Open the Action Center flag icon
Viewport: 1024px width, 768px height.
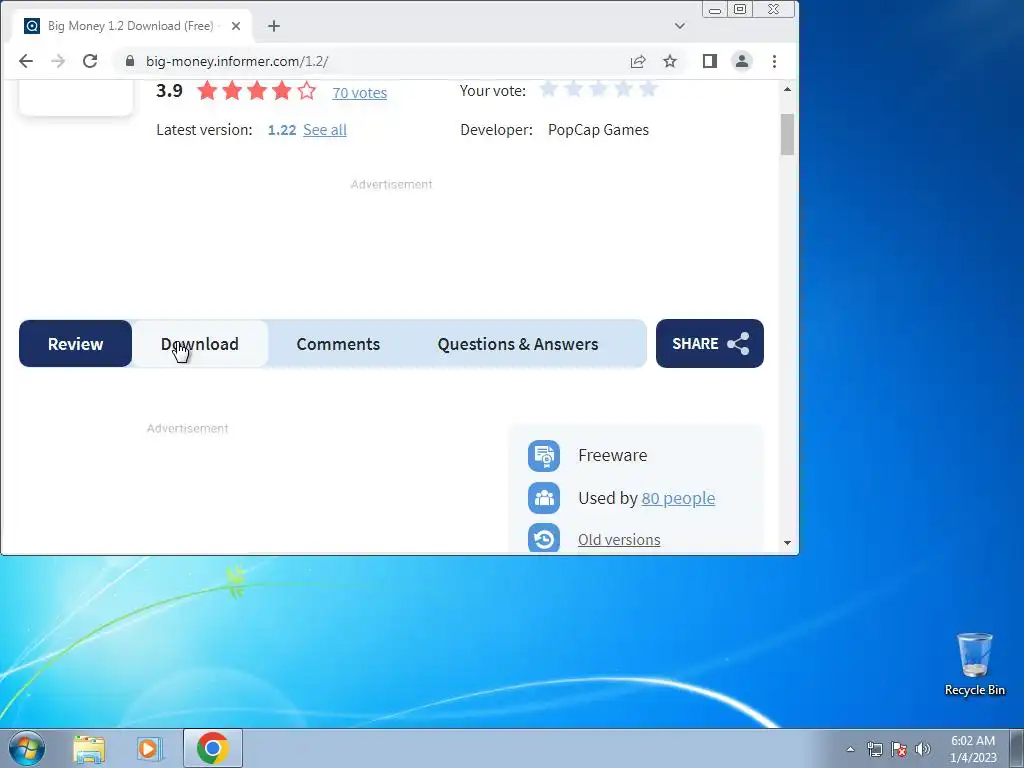(899, 749)
